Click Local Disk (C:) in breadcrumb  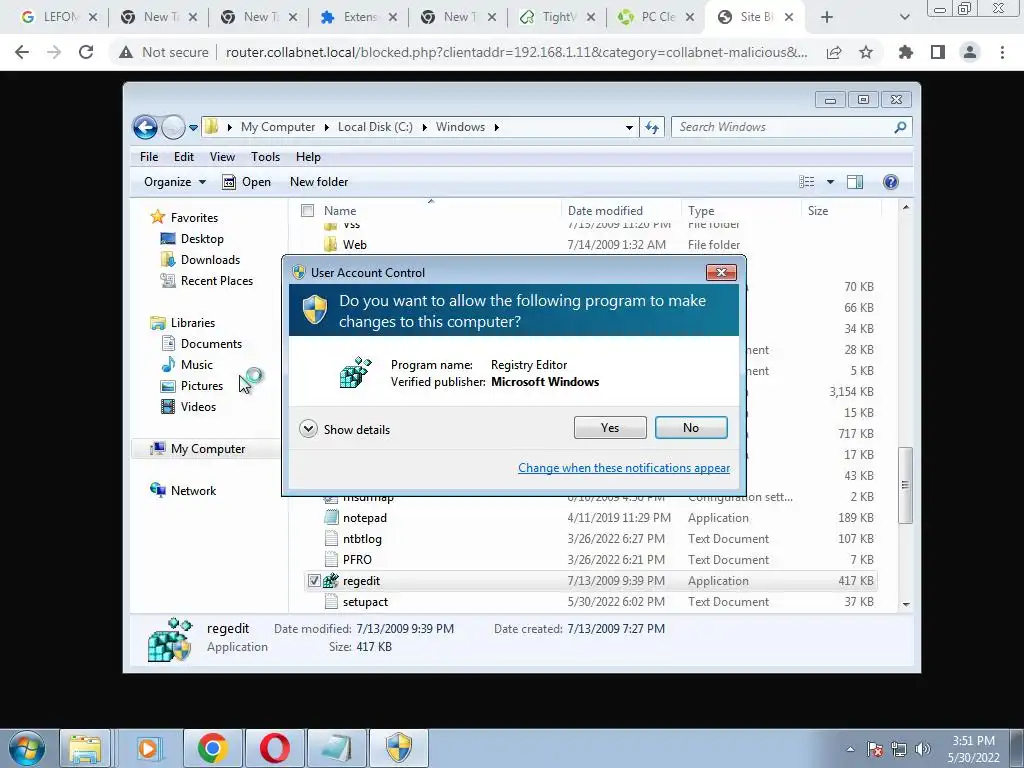[x=375, y=127]
